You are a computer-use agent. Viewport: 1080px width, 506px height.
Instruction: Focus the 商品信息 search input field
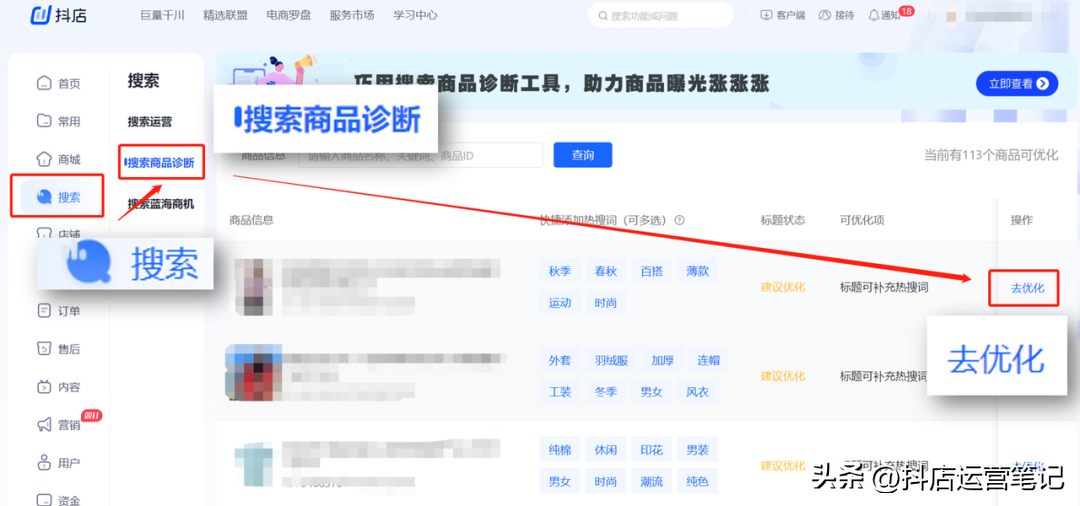click(x=421, y=156)
